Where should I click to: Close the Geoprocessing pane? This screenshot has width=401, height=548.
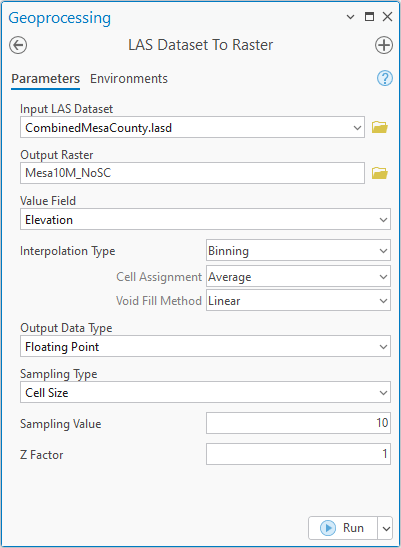tap(387, 16)
